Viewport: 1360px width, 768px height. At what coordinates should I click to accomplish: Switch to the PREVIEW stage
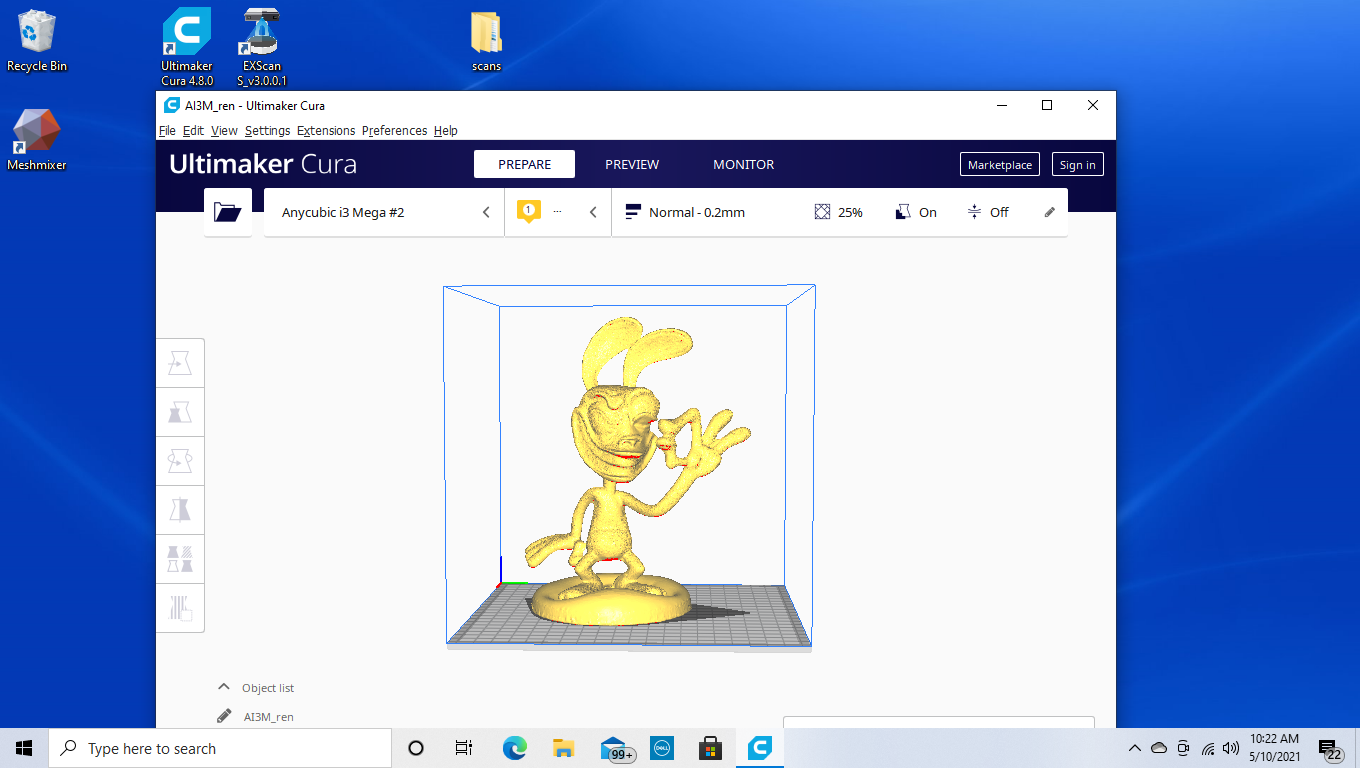(632, 164)
